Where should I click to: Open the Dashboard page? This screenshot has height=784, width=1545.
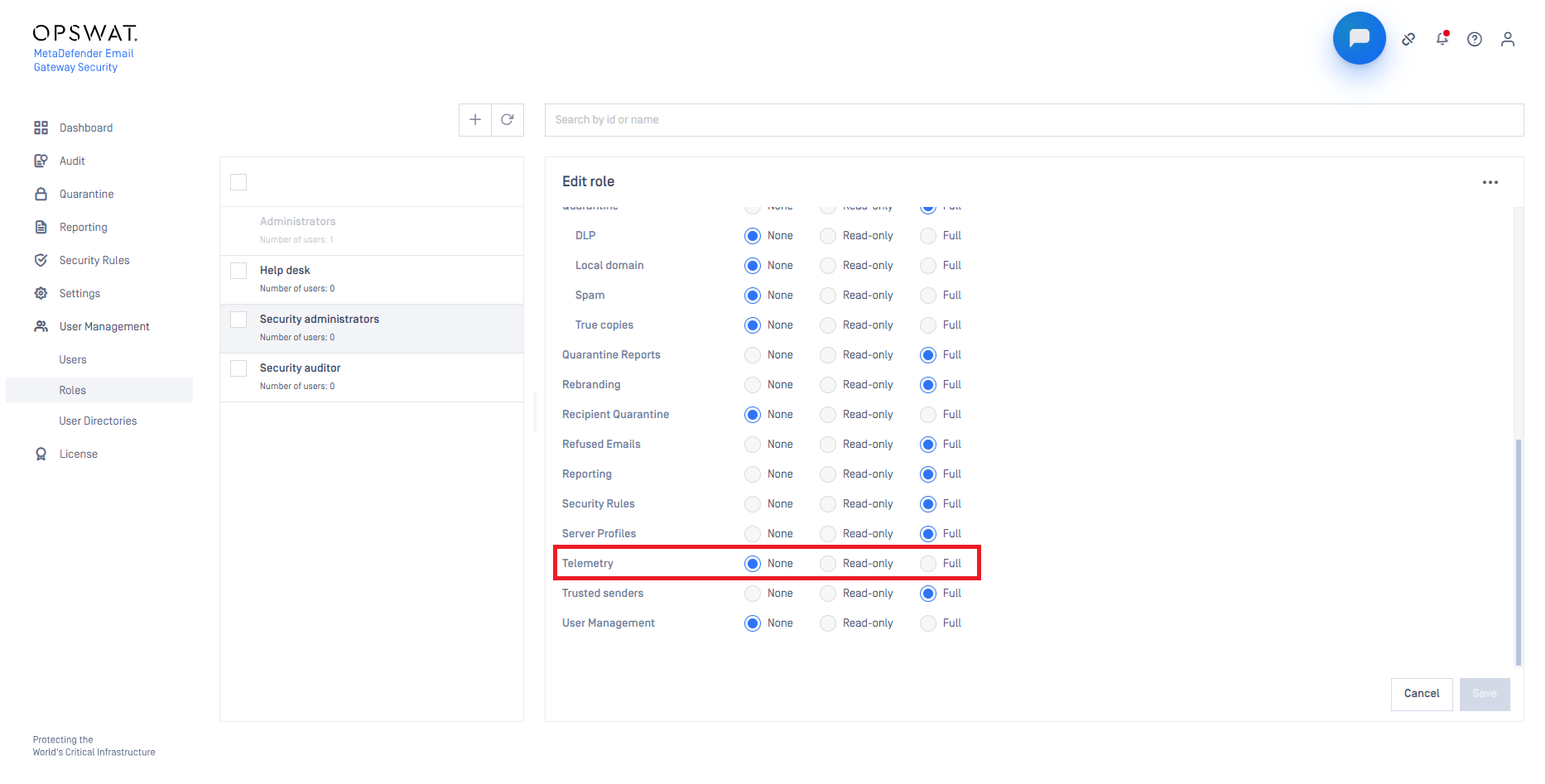(86, 127)
